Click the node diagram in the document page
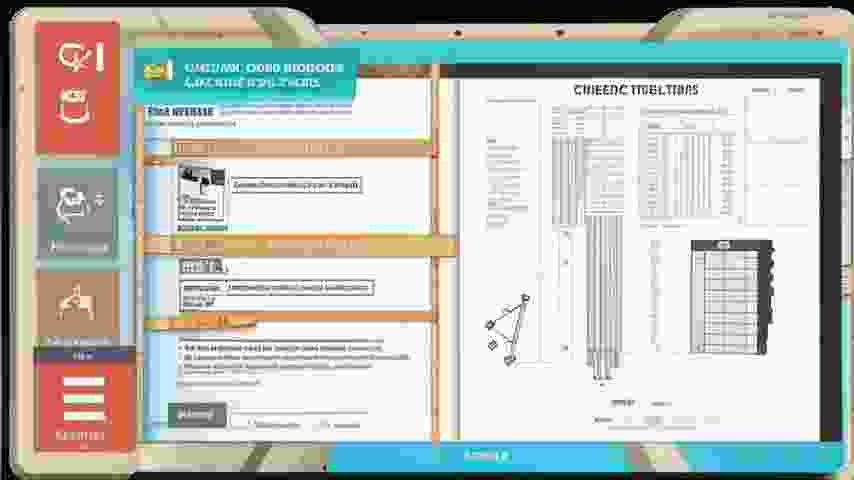 coord(509,326)
